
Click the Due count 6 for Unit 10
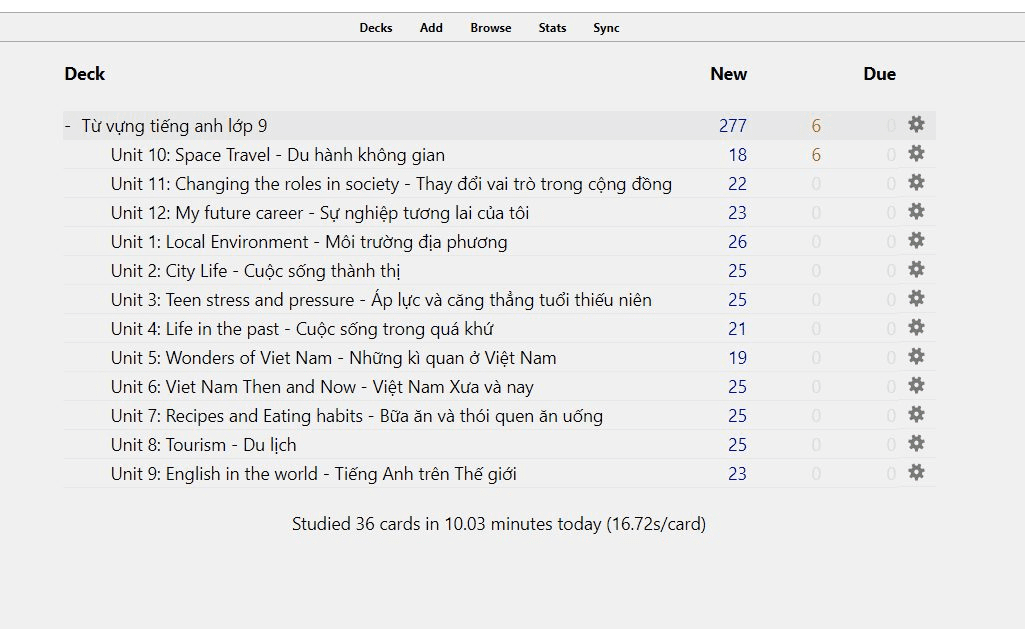816,154
